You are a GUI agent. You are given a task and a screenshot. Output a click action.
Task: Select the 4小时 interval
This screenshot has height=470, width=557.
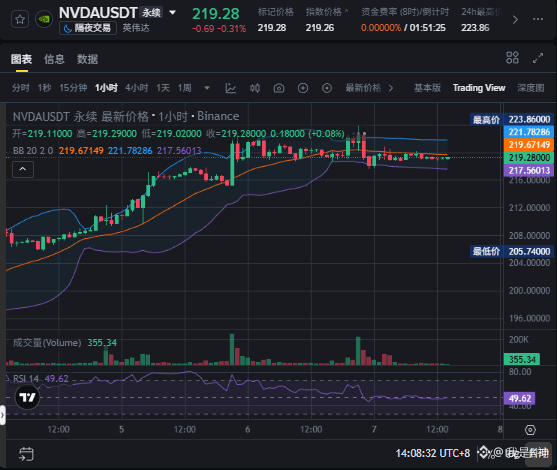(x=137, y=88)
